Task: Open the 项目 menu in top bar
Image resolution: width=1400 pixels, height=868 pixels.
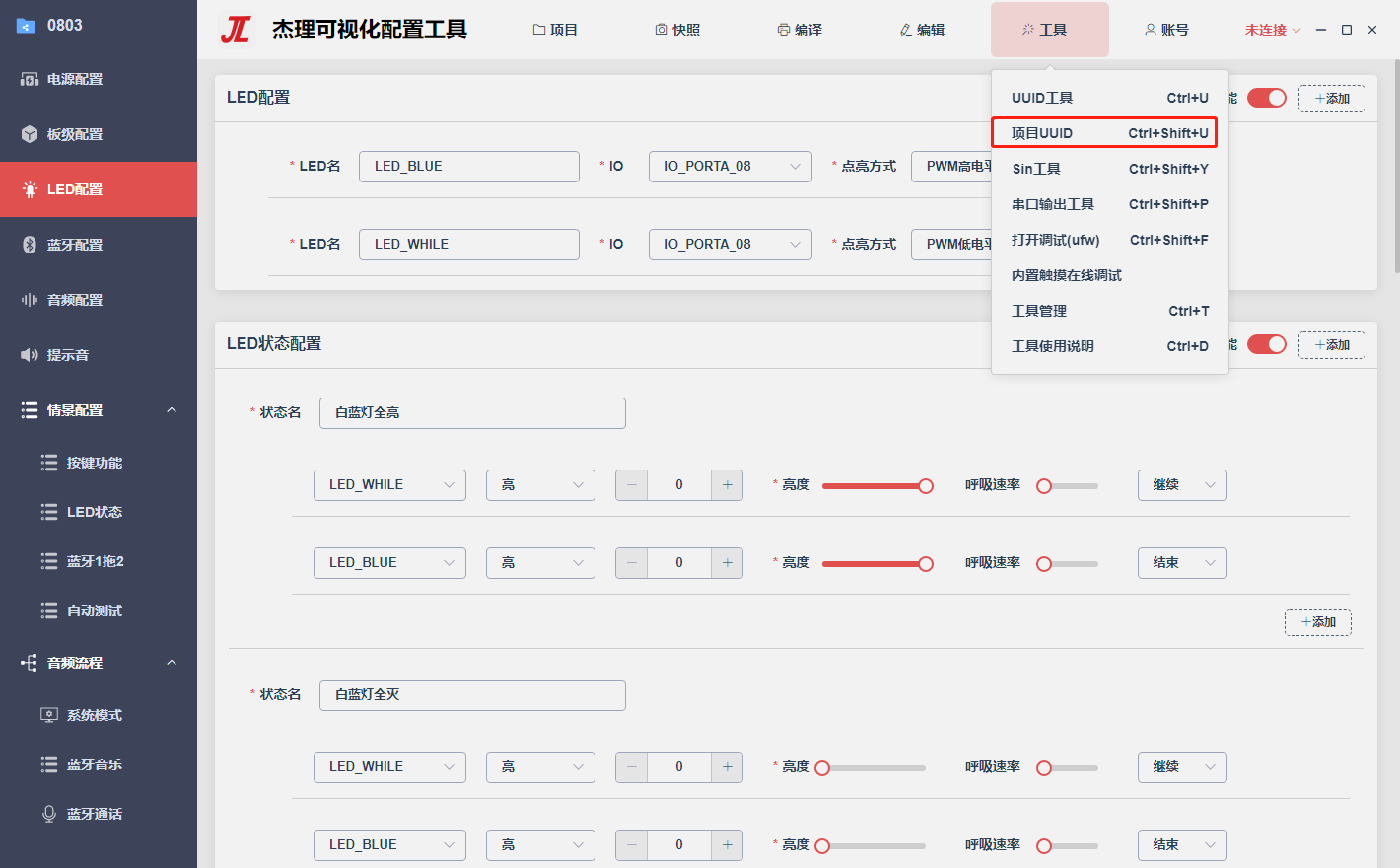Action: click(x=555, y=30)
